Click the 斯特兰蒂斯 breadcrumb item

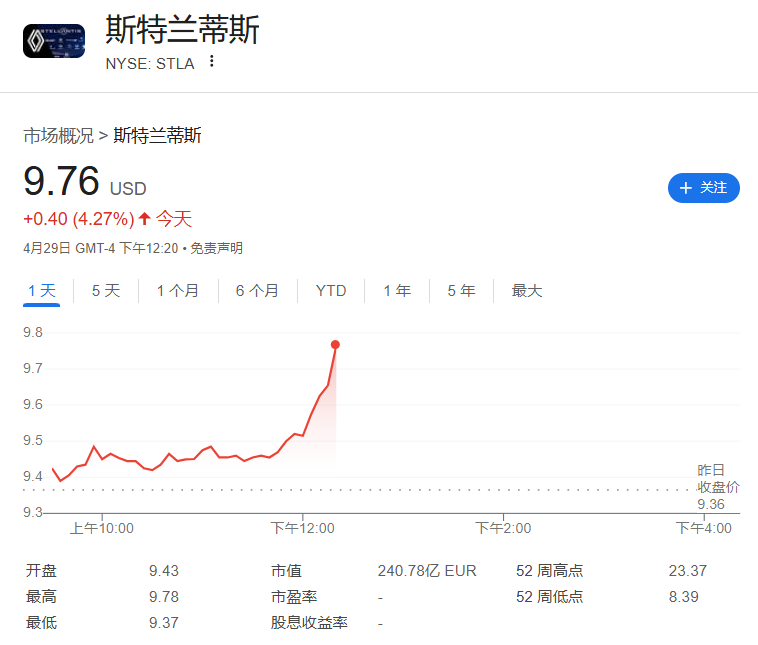point(157,136)
